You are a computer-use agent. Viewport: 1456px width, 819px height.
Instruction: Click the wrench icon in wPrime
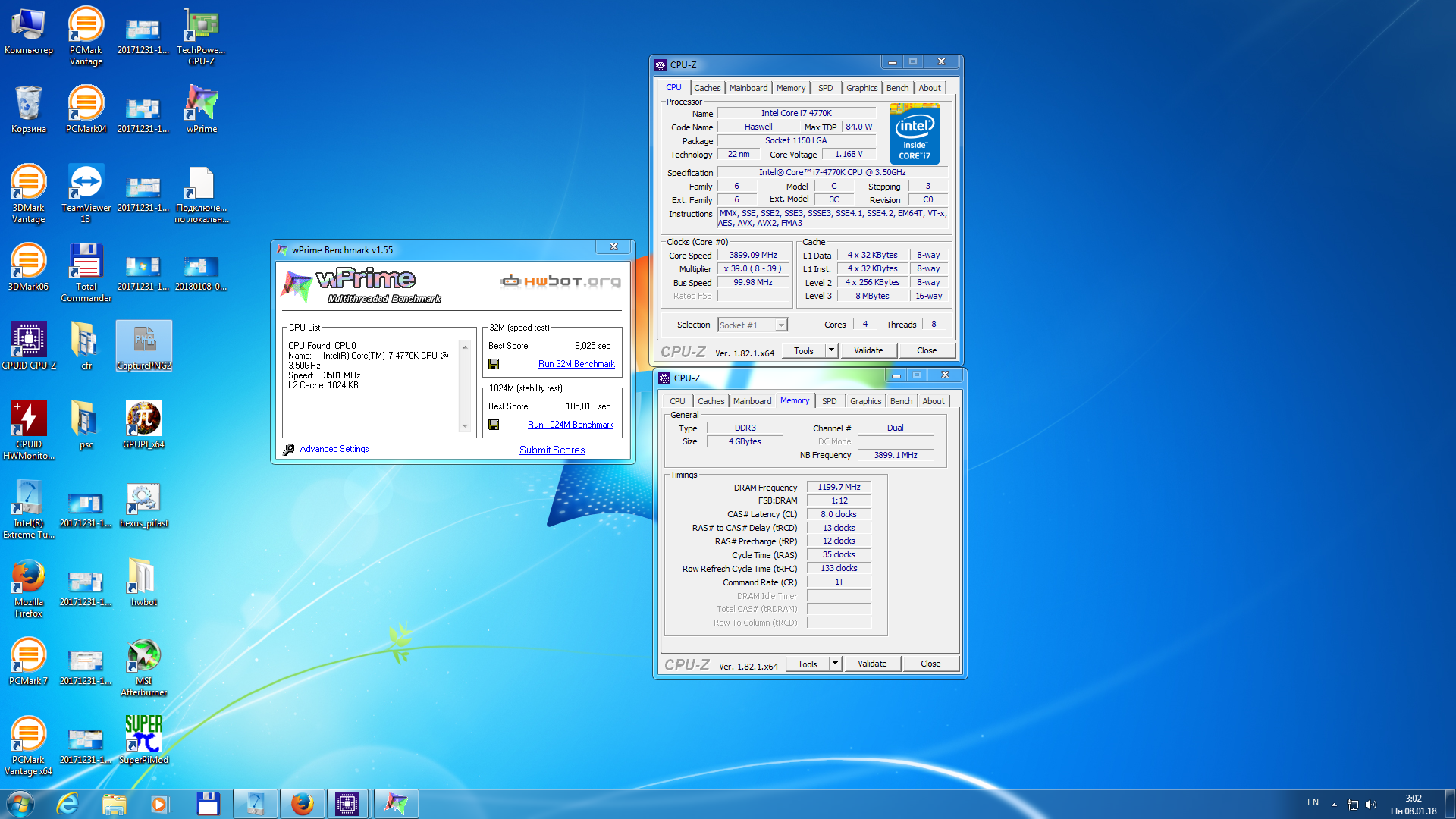[x=288, y=450]
